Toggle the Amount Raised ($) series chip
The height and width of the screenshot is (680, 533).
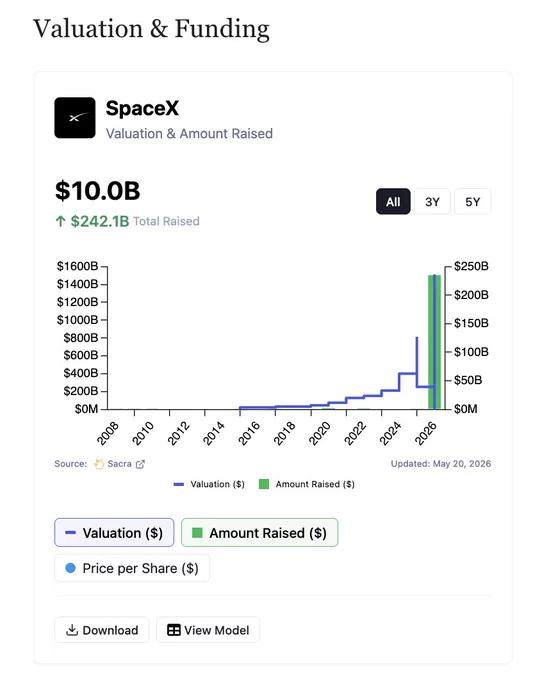pyautogui.click(x=259, y=533)
